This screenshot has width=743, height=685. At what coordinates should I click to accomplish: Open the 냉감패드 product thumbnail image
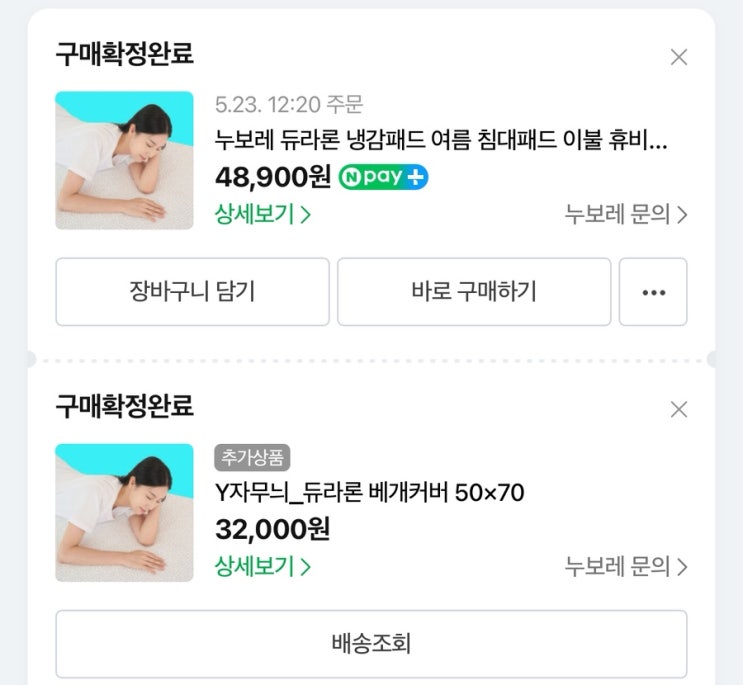coord(124,160)
